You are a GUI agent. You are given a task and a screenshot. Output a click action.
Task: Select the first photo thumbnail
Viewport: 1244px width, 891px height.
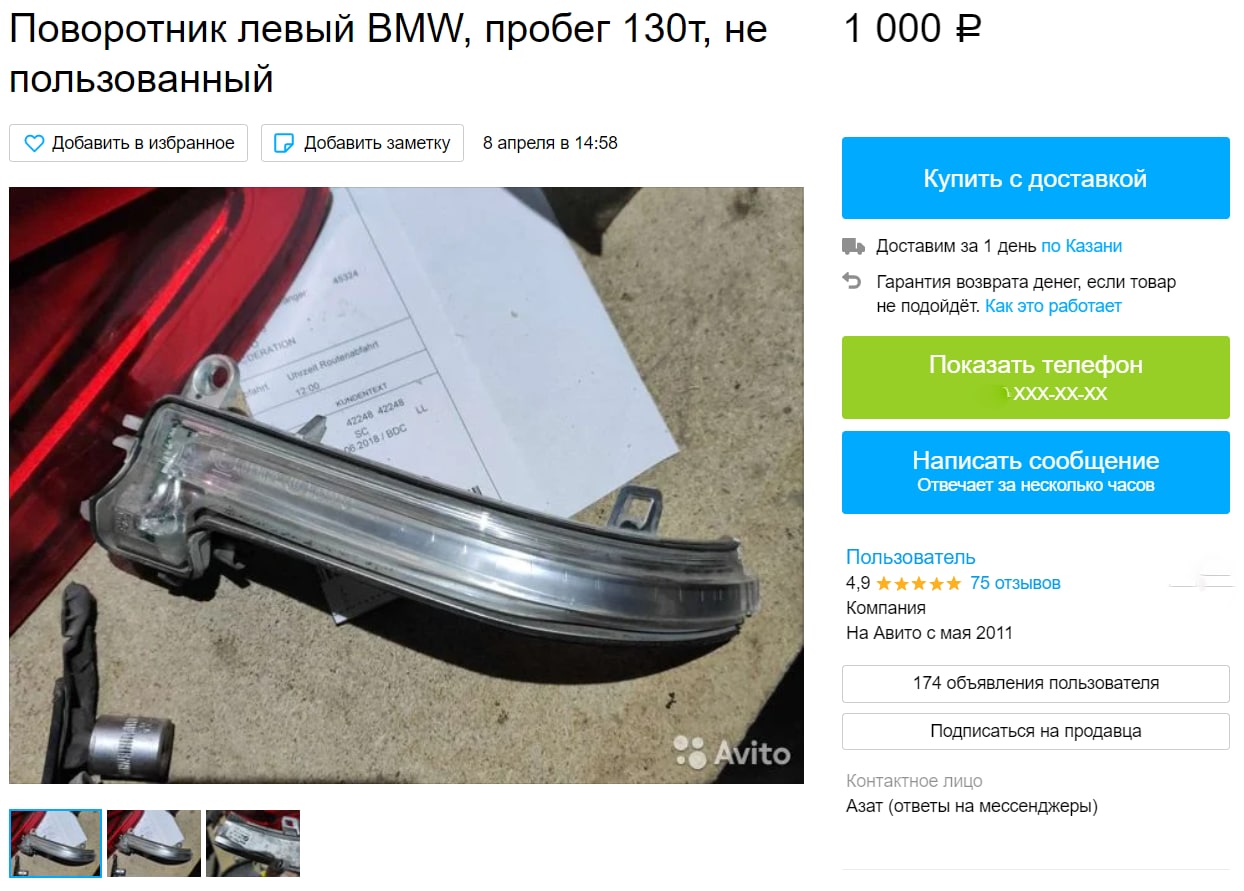[x=56, y=843]
